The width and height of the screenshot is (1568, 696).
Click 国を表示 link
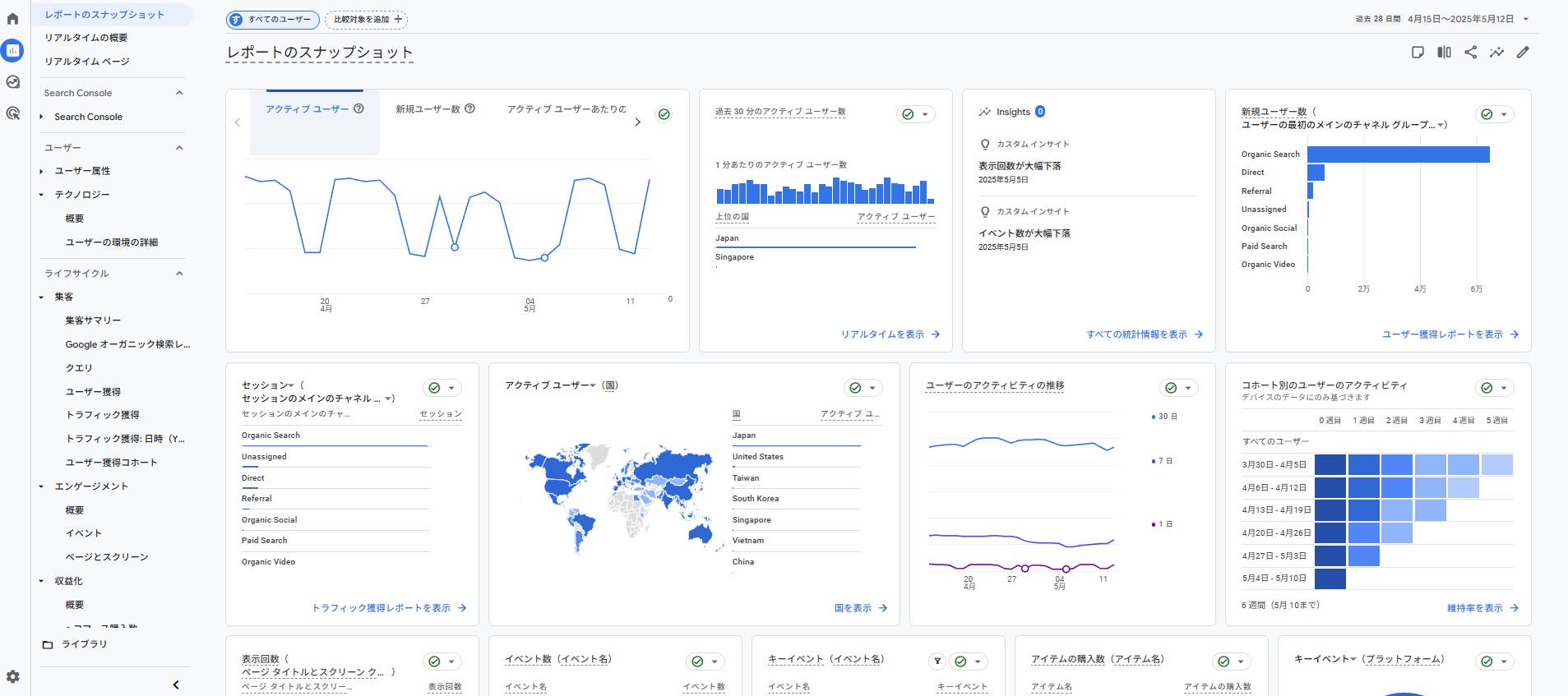(x=861, y=608)
